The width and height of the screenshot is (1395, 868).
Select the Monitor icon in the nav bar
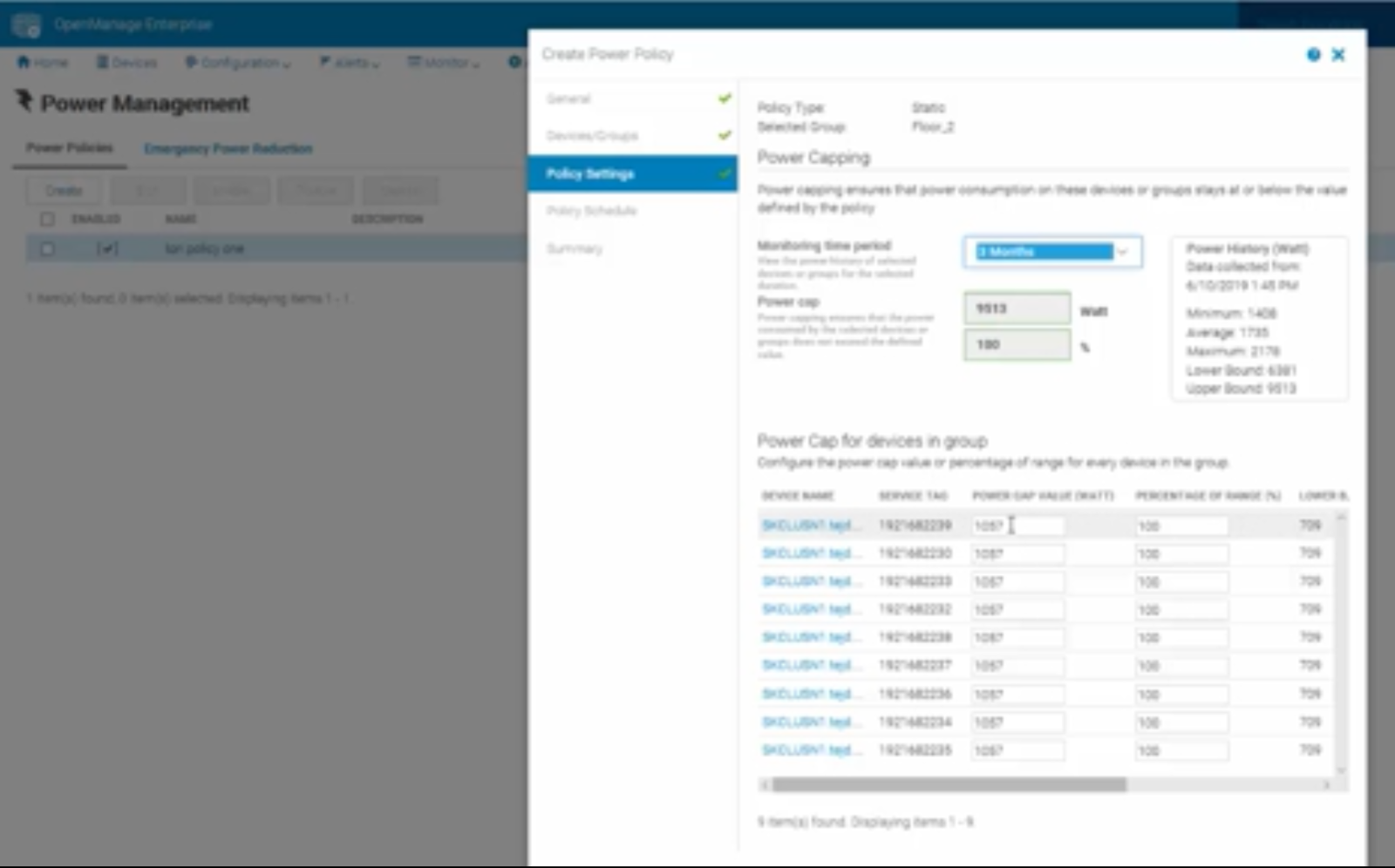(x=413, y=62)
